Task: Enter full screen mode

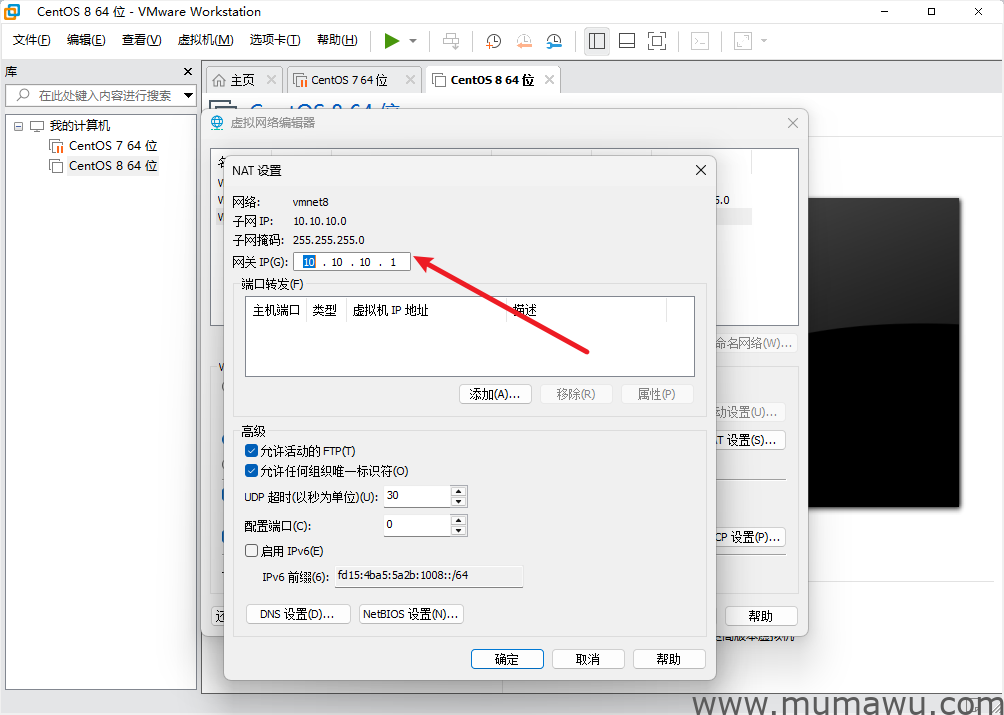Action: tap(656, 41)
